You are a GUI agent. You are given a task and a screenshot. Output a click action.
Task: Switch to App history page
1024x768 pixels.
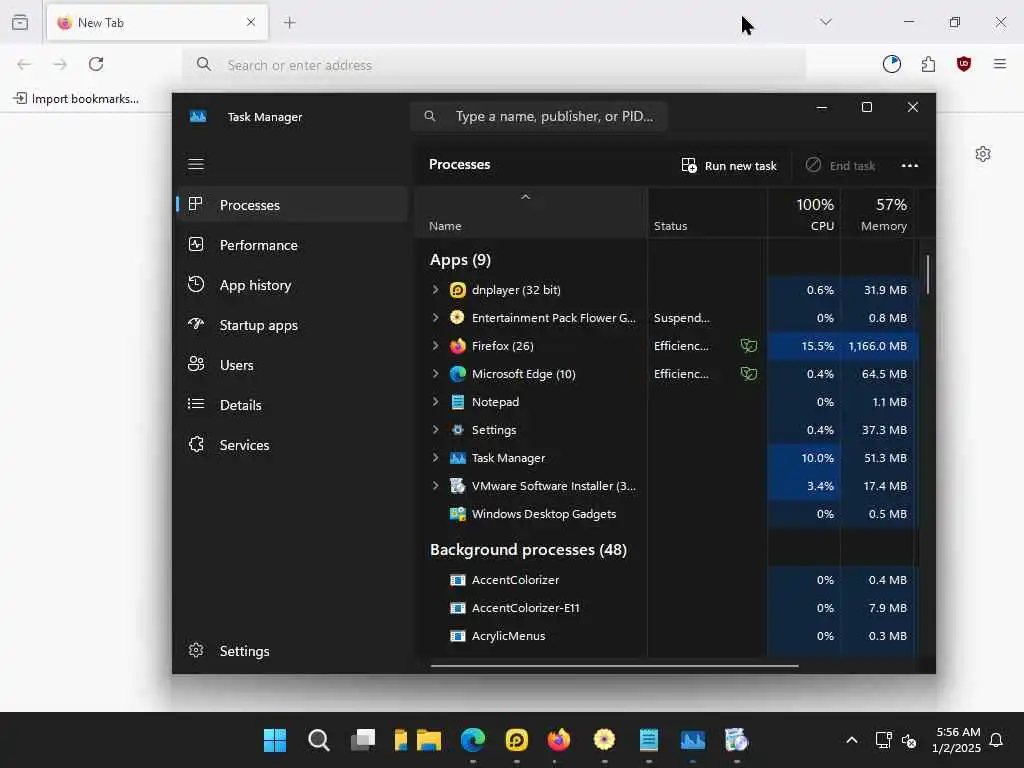[x=293, y=285]
